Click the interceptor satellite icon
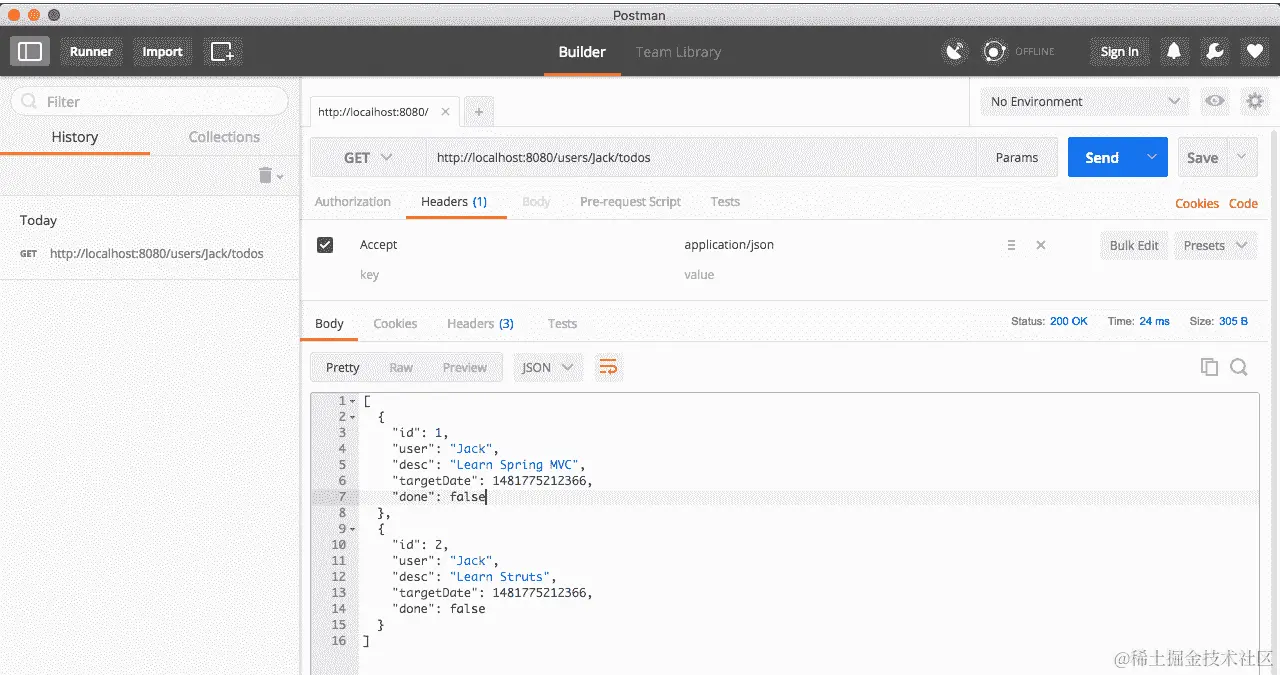The image size is (1280, 675). pos(955,51)
